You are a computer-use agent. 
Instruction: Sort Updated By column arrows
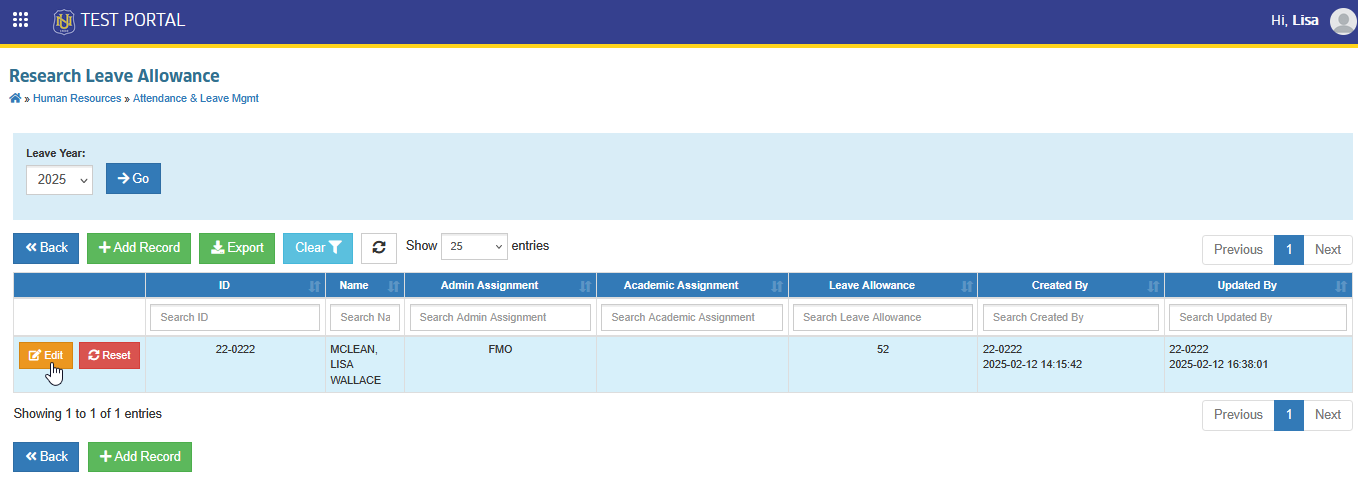1341,286
